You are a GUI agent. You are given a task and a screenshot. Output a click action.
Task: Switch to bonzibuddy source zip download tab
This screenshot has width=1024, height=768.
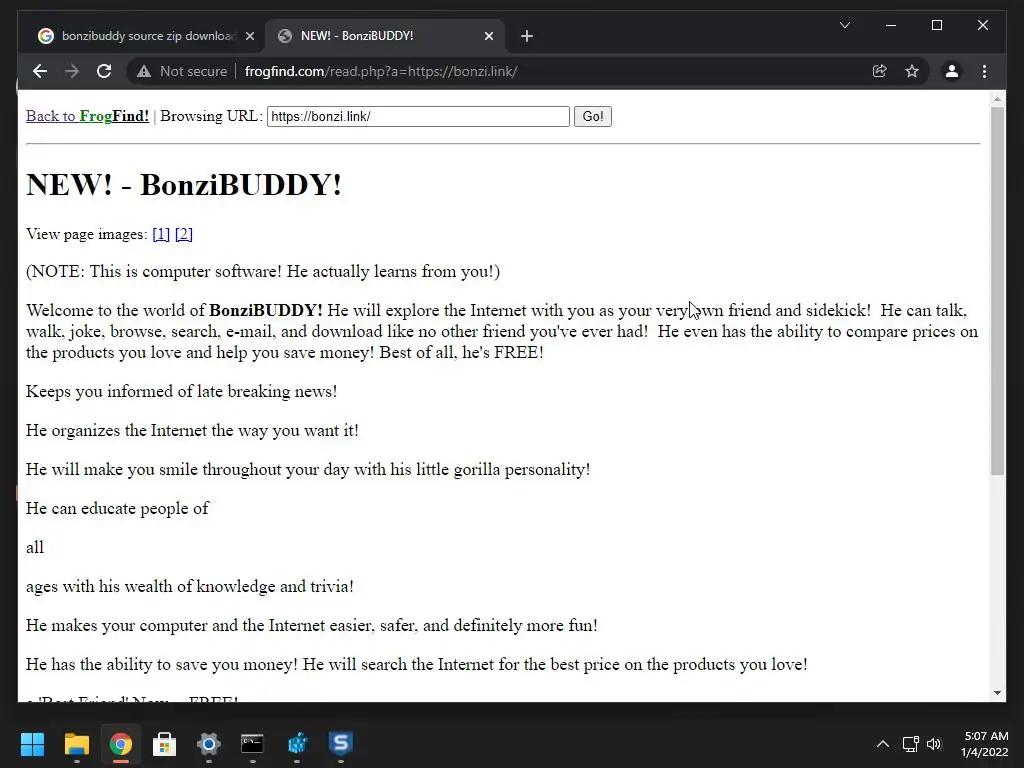tap(146, 36)
